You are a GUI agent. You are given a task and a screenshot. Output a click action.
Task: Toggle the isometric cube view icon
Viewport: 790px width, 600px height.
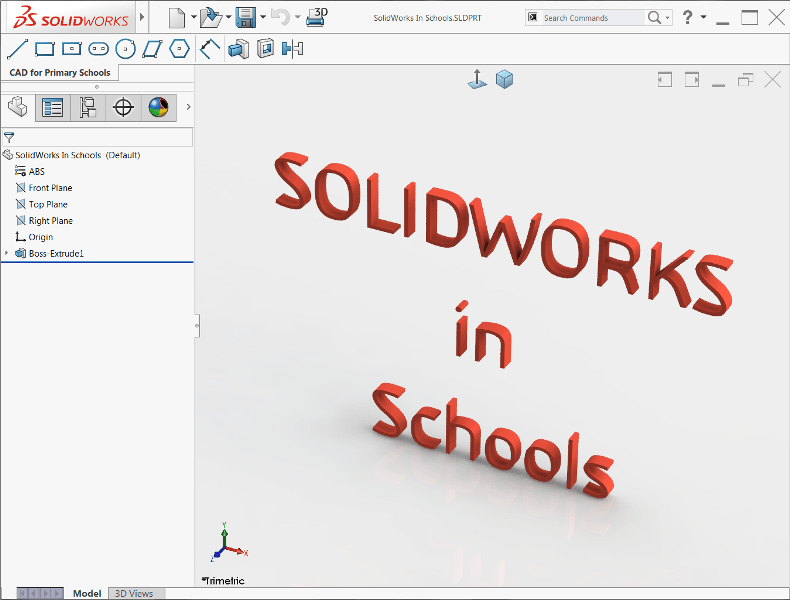tap(505, 79)
